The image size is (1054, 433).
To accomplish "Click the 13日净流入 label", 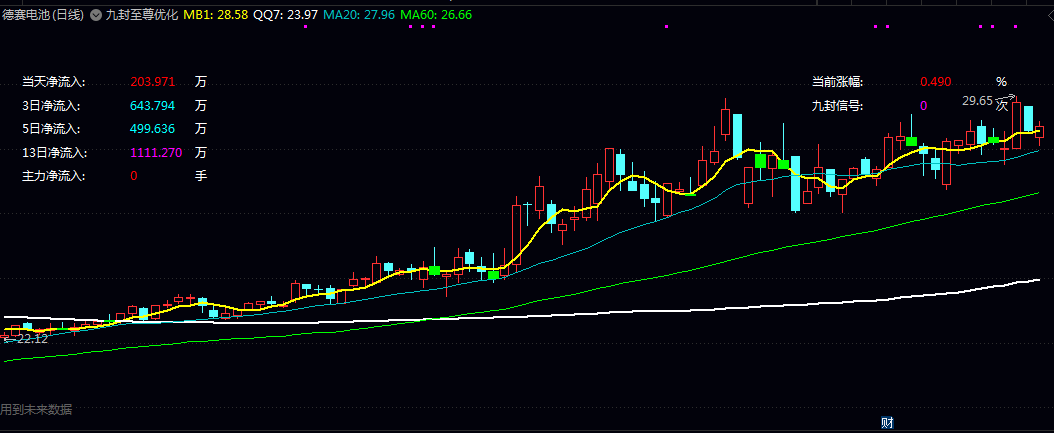I will [54, 153].
